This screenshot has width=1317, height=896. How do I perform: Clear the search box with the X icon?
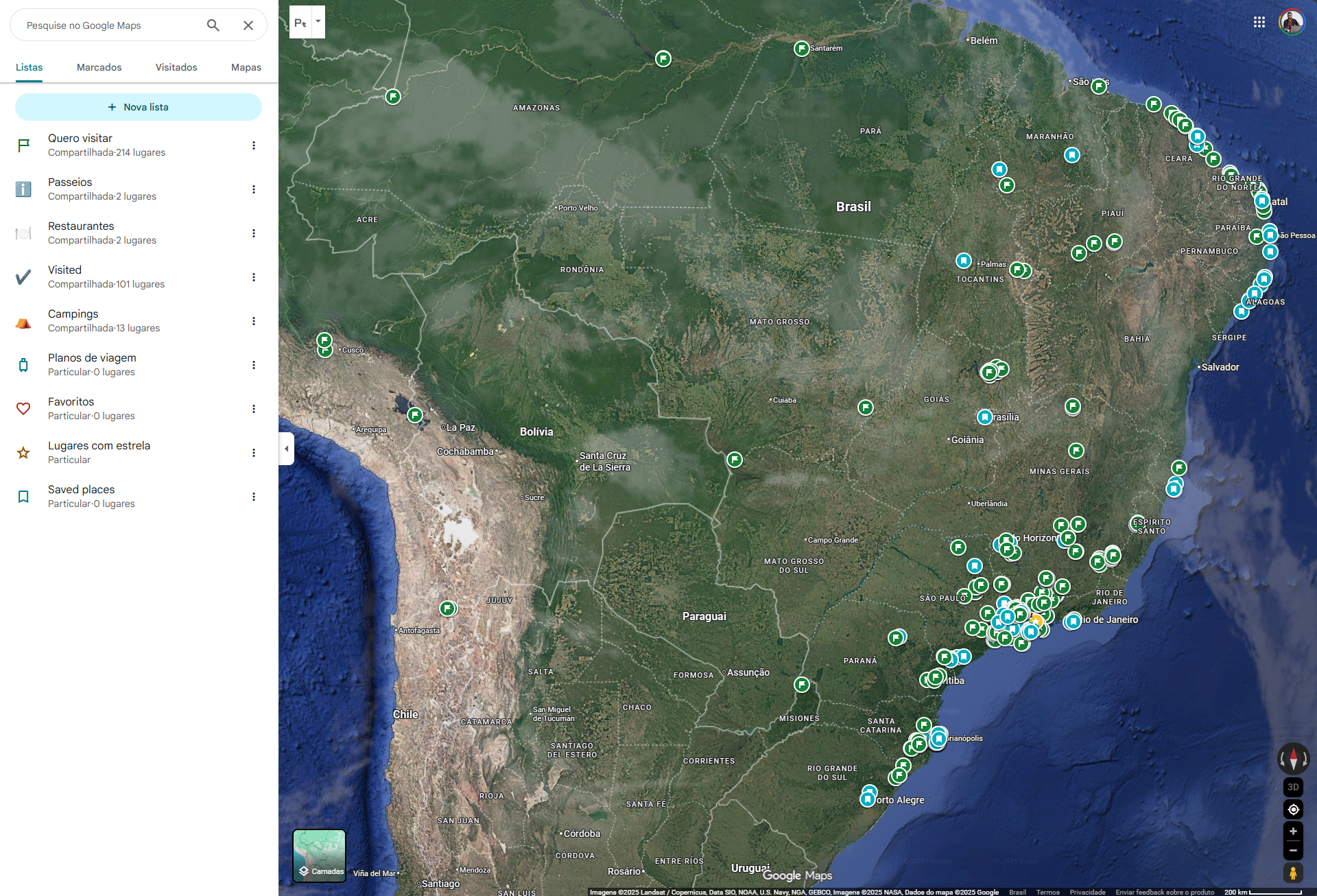(248, 25)
